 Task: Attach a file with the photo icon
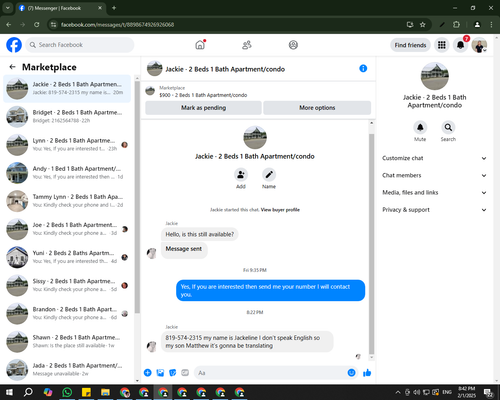(160, 373)
